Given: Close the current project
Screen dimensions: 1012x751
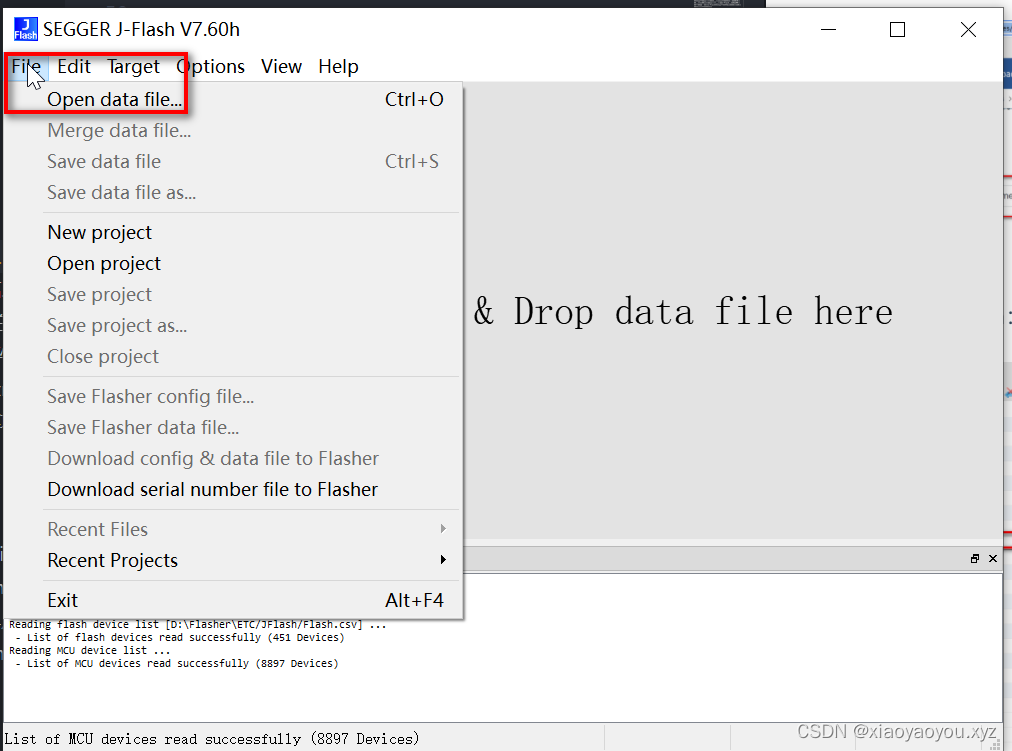Looking at the screenshot, I should pyautogui.click(x=103, y=356).
